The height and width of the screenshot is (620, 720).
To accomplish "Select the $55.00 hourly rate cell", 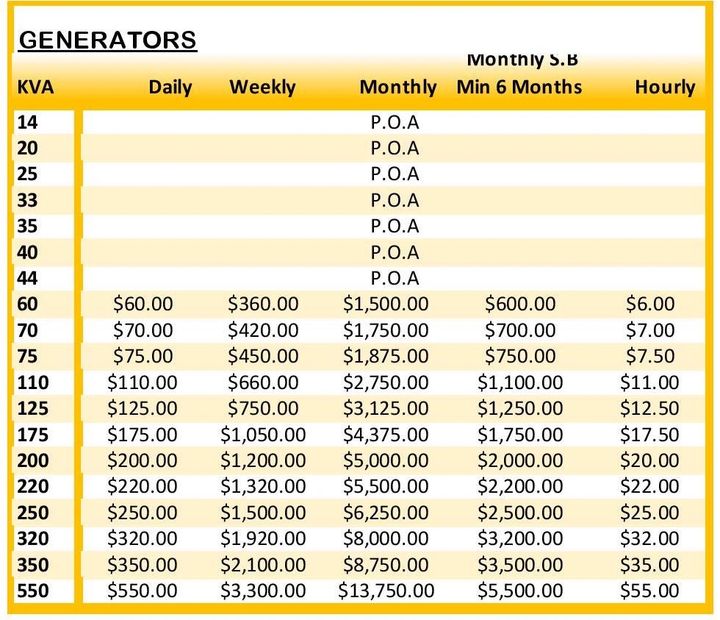I will [650, 591].
